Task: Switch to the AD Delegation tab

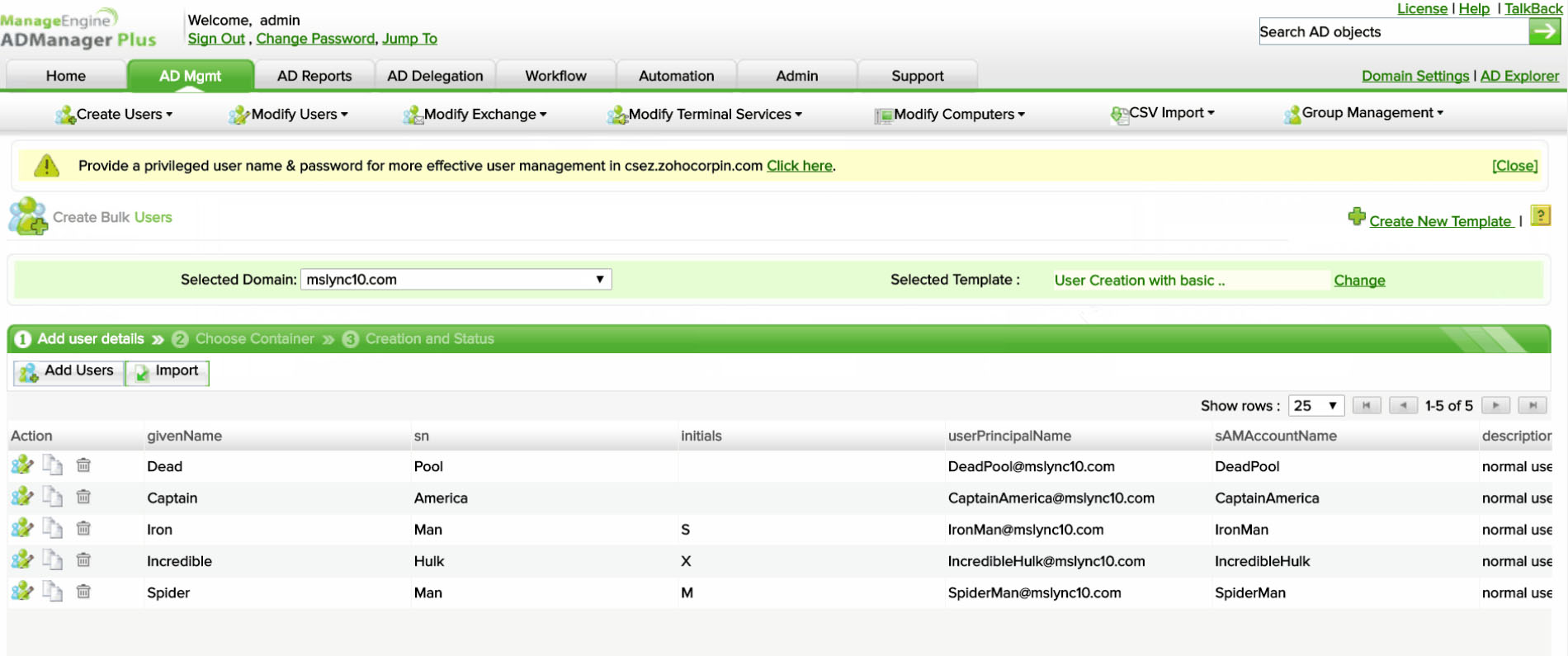Action: 435,76
